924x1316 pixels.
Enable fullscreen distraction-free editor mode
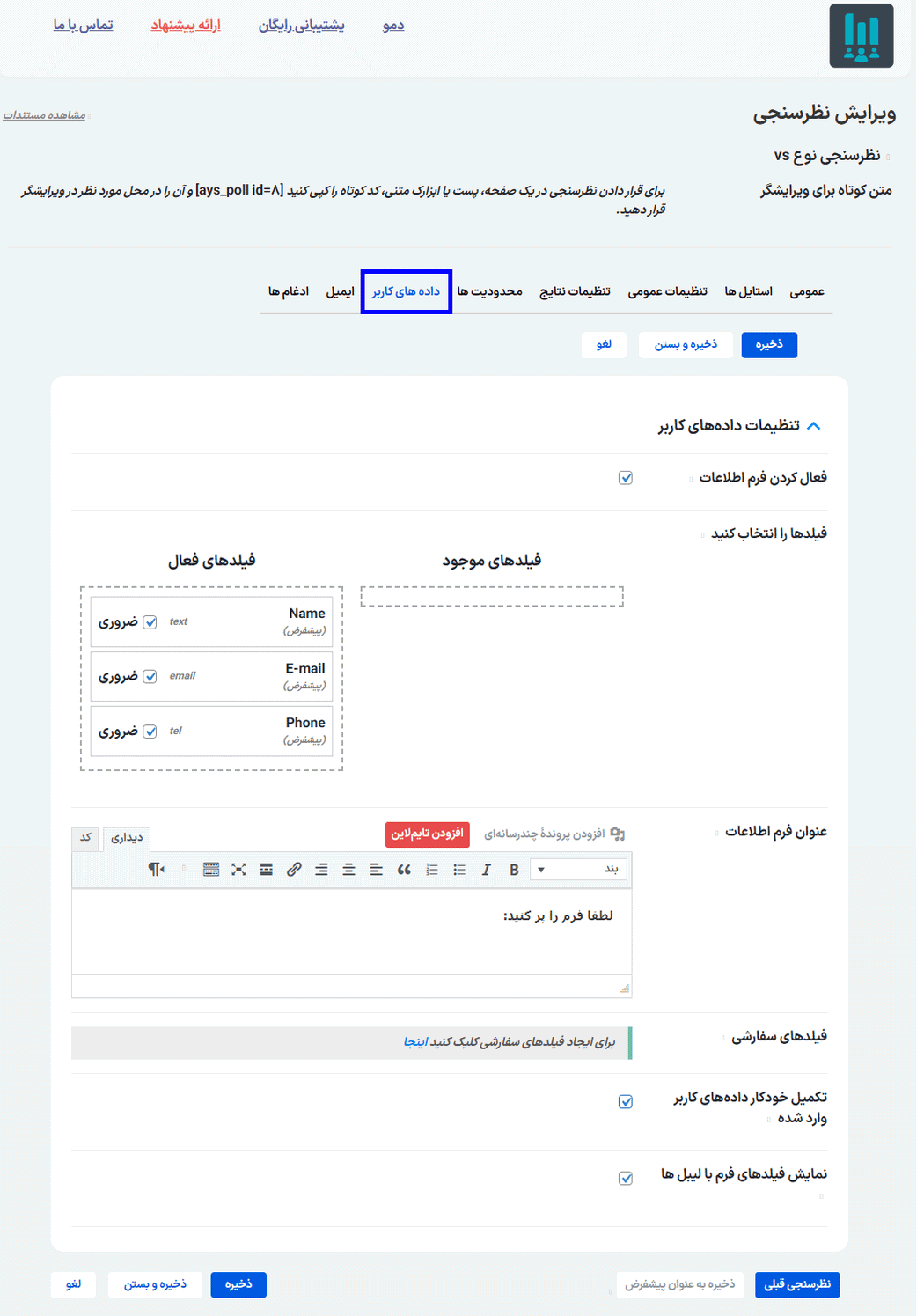[x=238, y=870]
